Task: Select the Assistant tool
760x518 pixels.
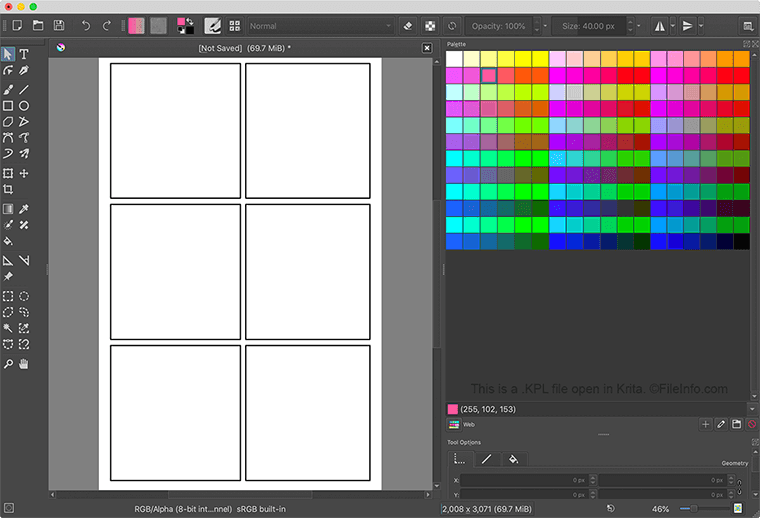Action: click(8, 261)
